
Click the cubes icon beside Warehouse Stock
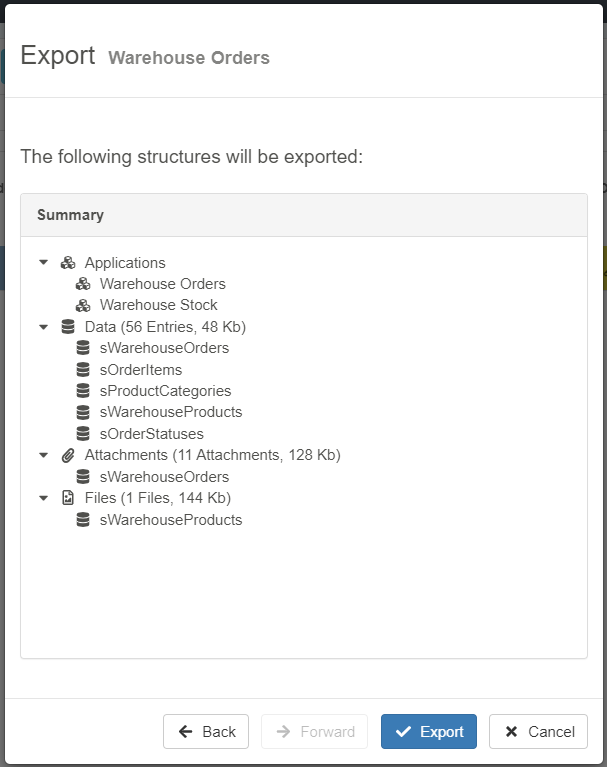83,305
